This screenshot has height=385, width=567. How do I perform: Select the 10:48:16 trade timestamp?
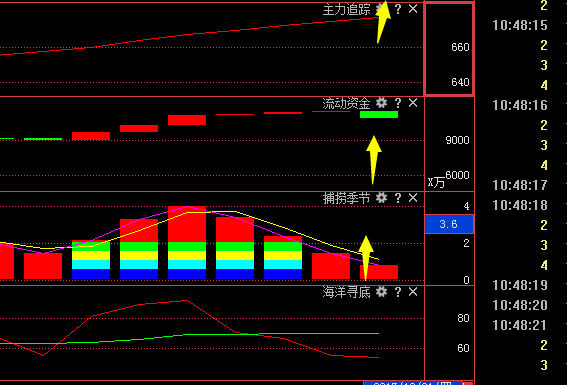(x=520, y=106)
